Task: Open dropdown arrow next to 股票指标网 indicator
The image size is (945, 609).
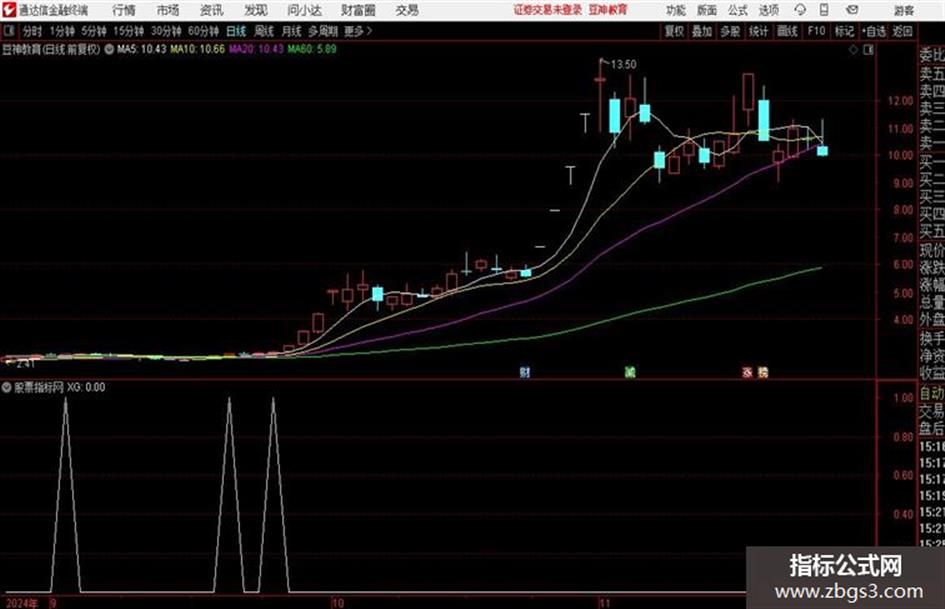Action: (x=7, y=387)
